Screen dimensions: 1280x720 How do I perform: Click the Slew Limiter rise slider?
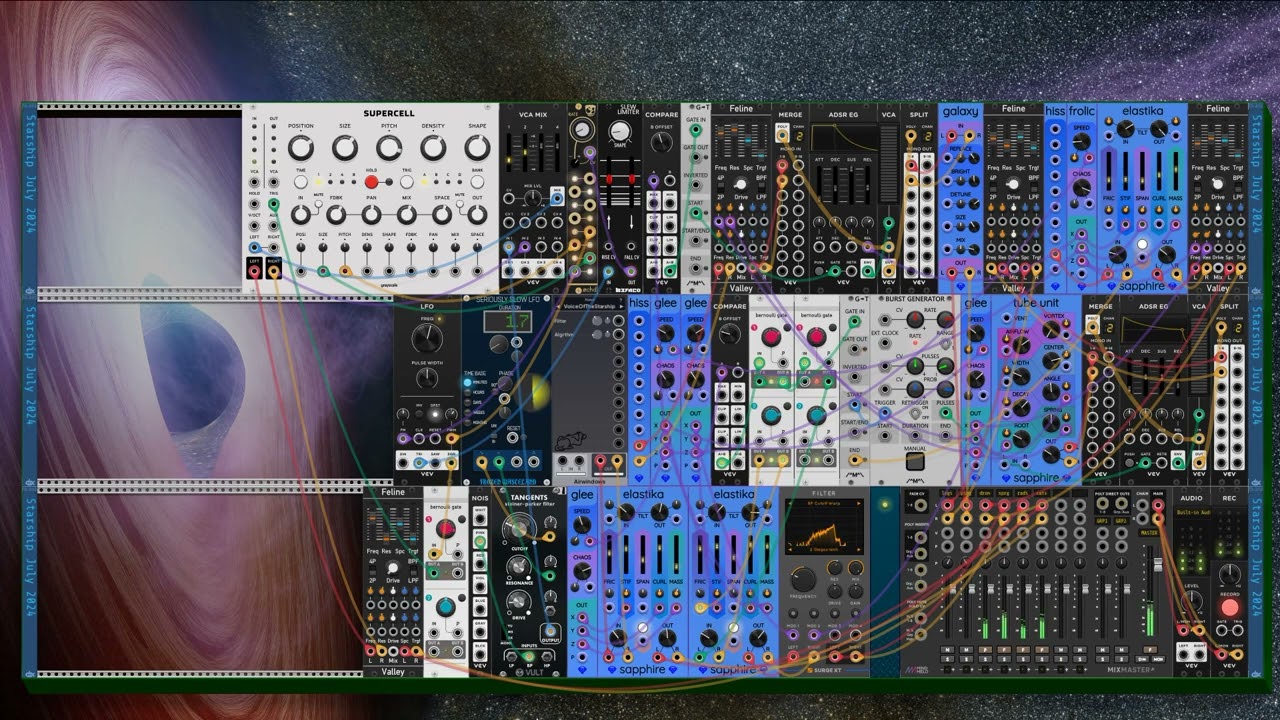click(x=609, y=180)
